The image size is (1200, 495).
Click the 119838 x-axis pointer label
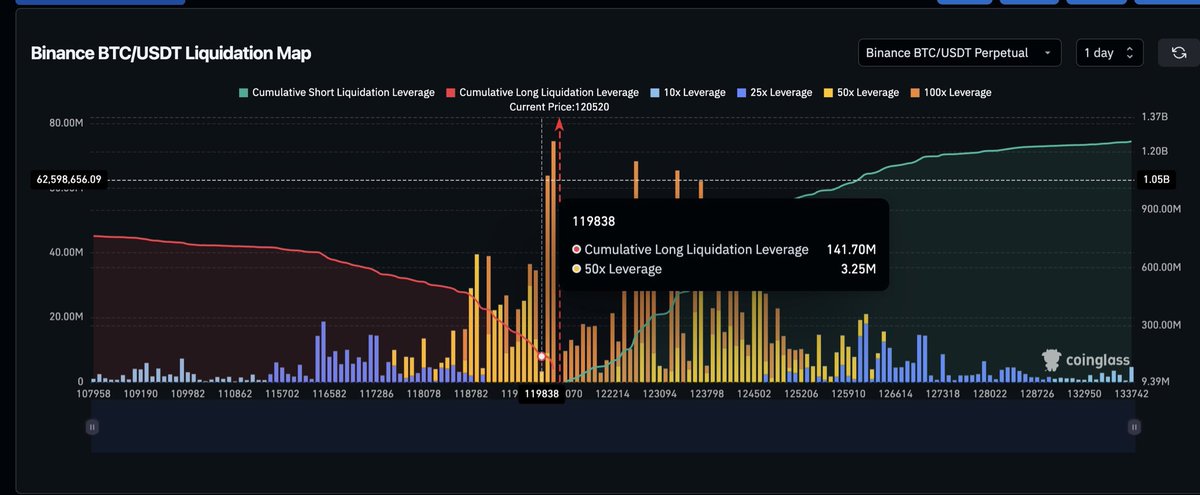pos(541,394)
